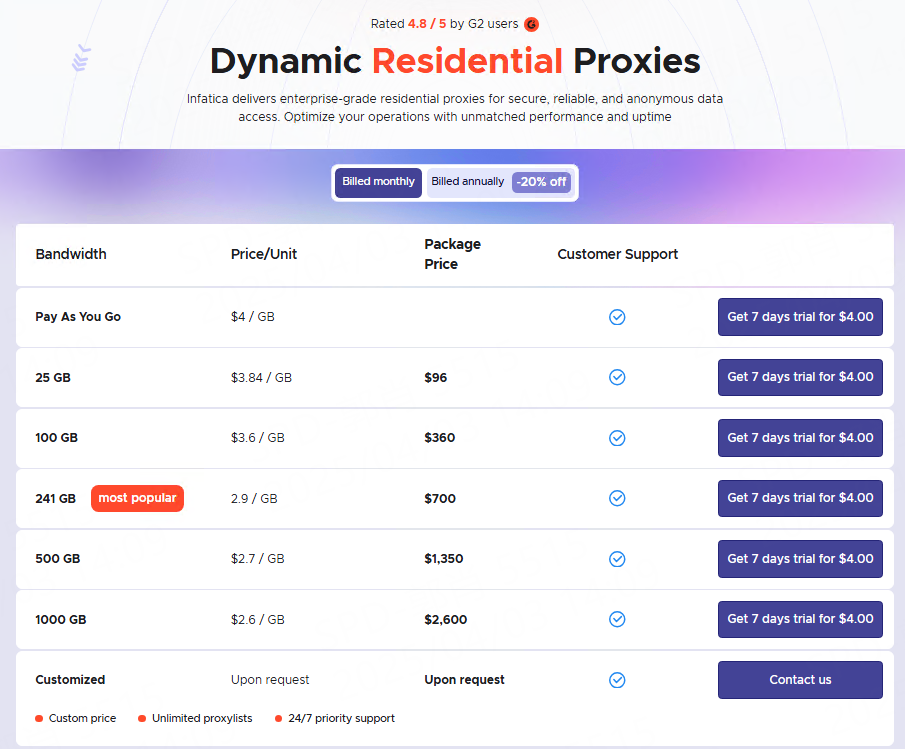Viewport: 905px width, 749px height.
Task: Click the most popular badge
Action: pyautogui.click(x=137, y=498)
